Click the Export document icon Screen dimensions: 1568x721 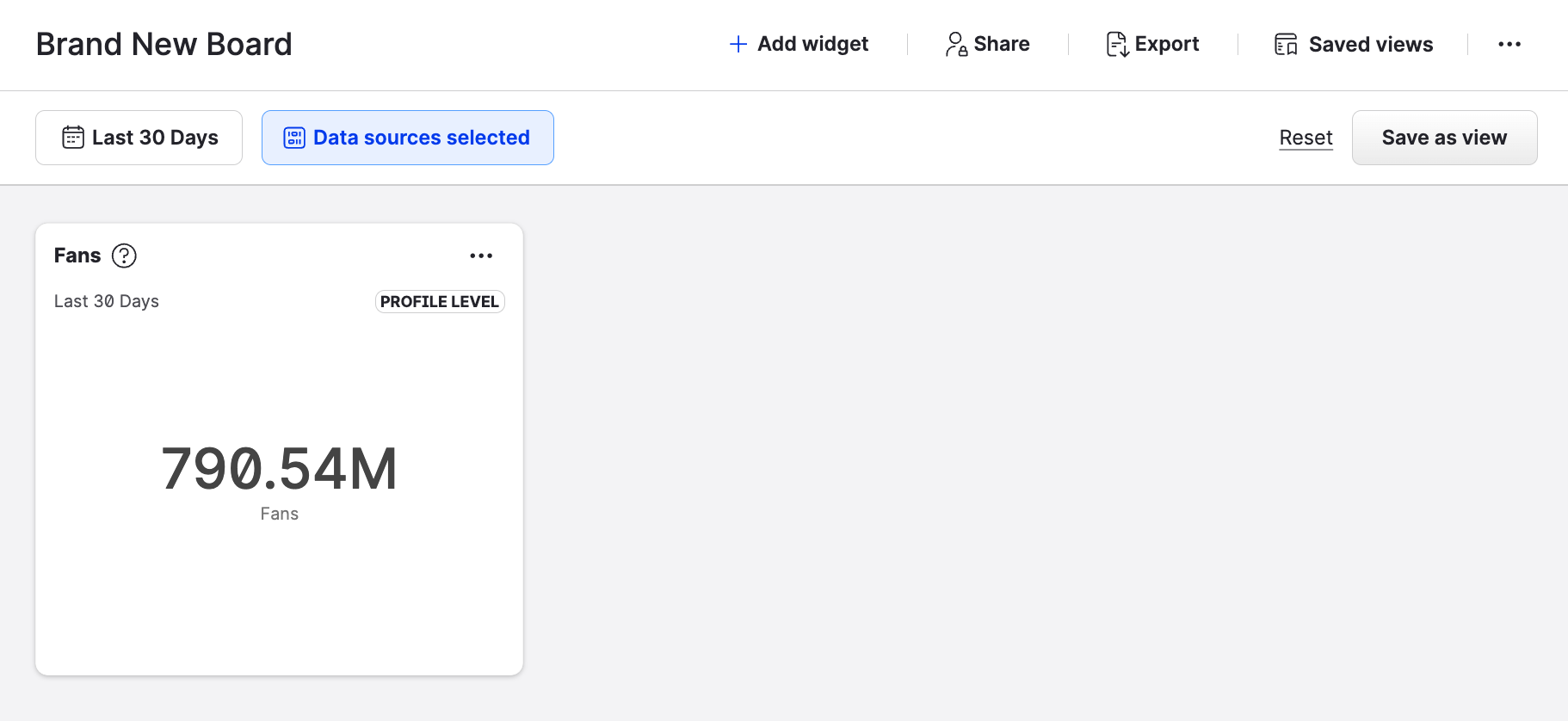pos(1117,44)
